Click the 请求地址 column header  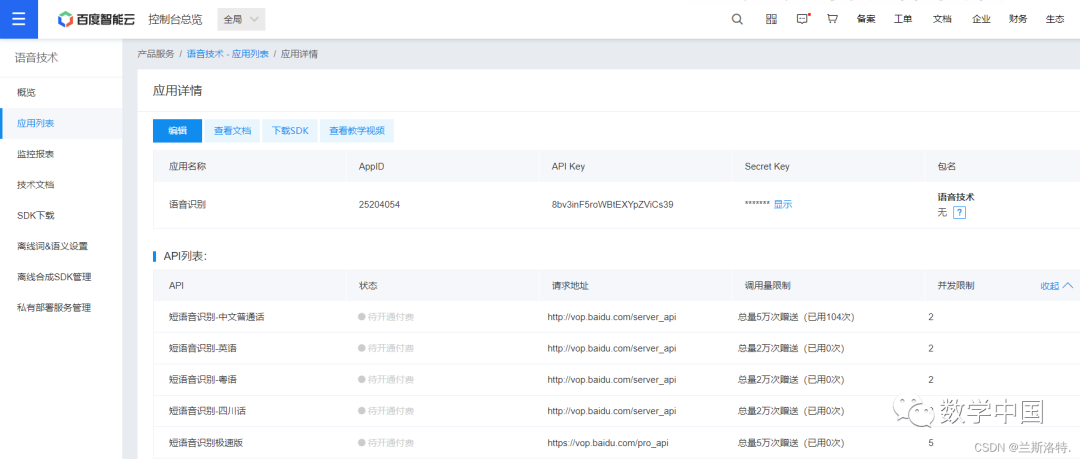pyautogui.click(x=570, y=285)
